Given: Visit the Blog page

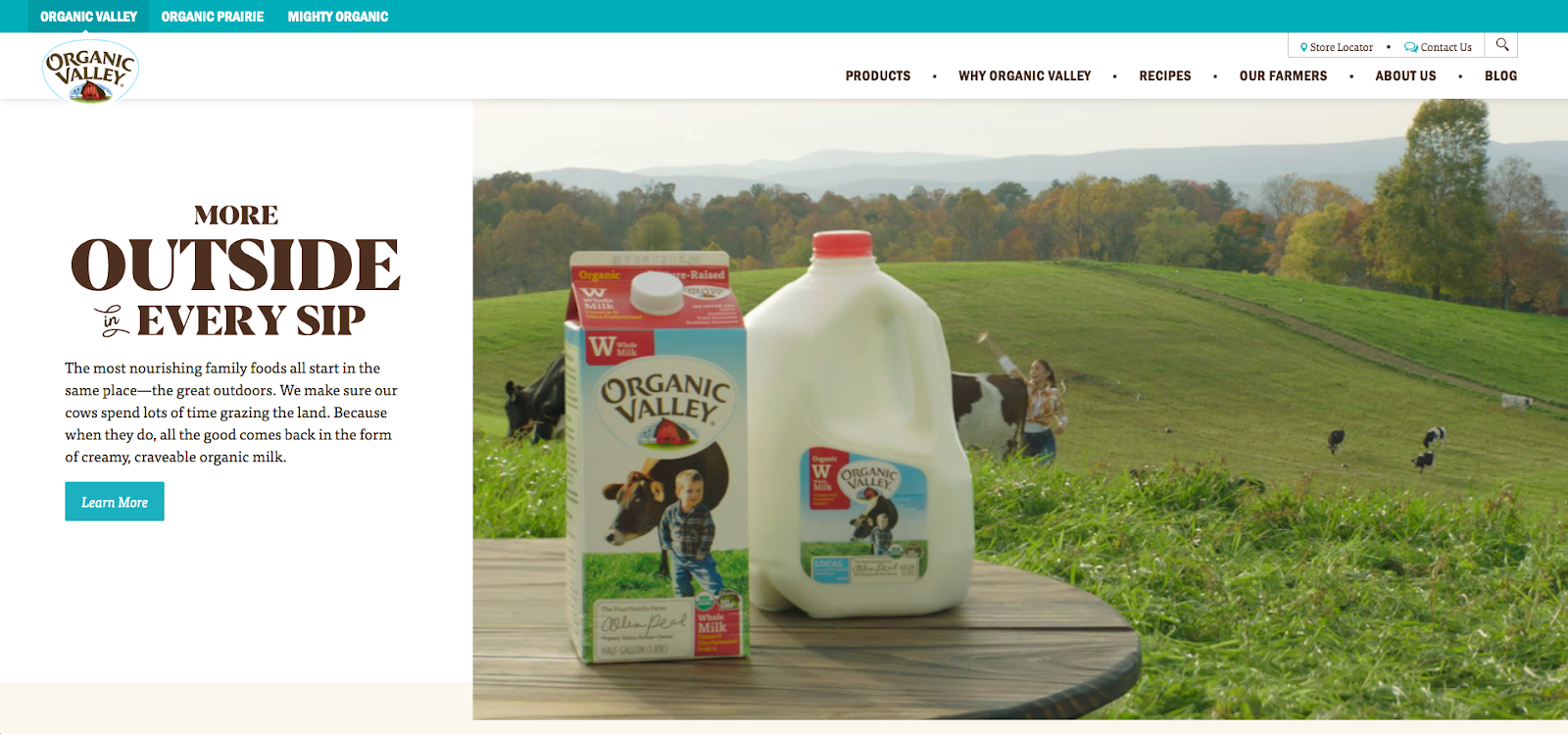Looking at the screenshot, I should pos(1500,75).
